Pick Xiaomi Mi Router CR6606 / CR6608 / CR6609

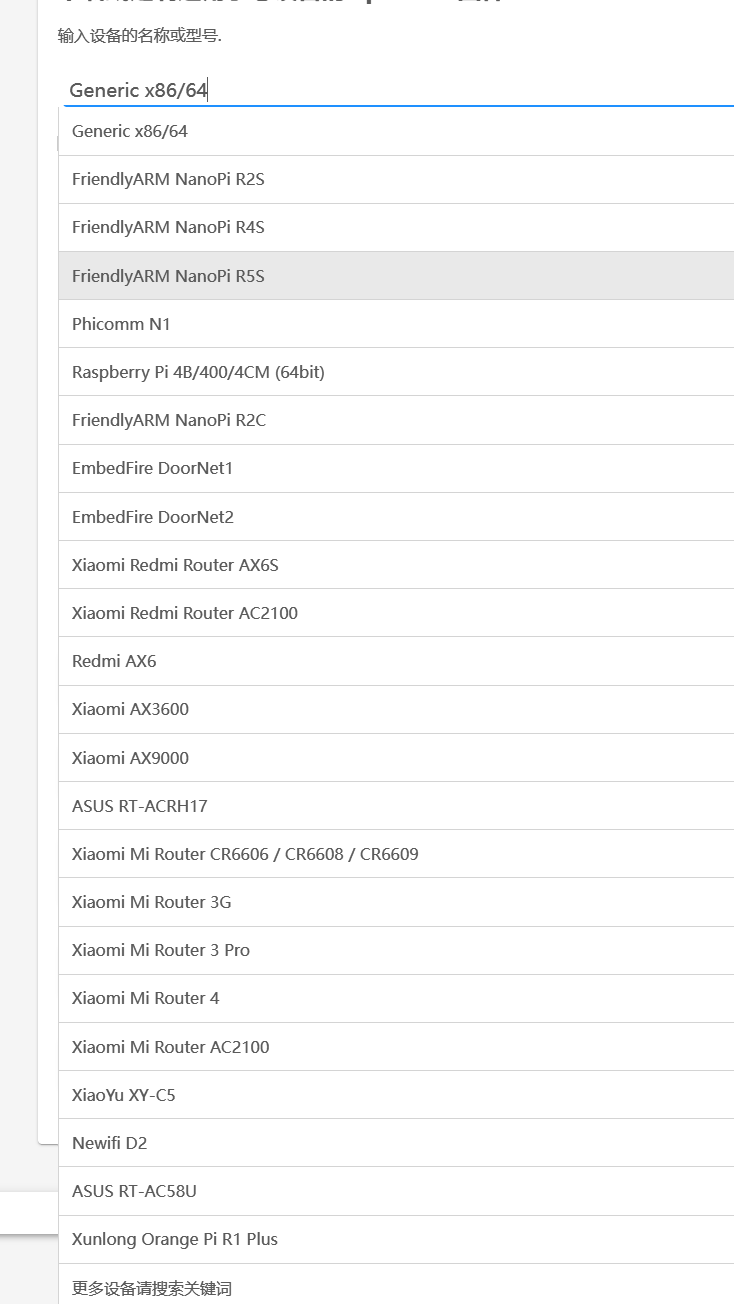245,854
